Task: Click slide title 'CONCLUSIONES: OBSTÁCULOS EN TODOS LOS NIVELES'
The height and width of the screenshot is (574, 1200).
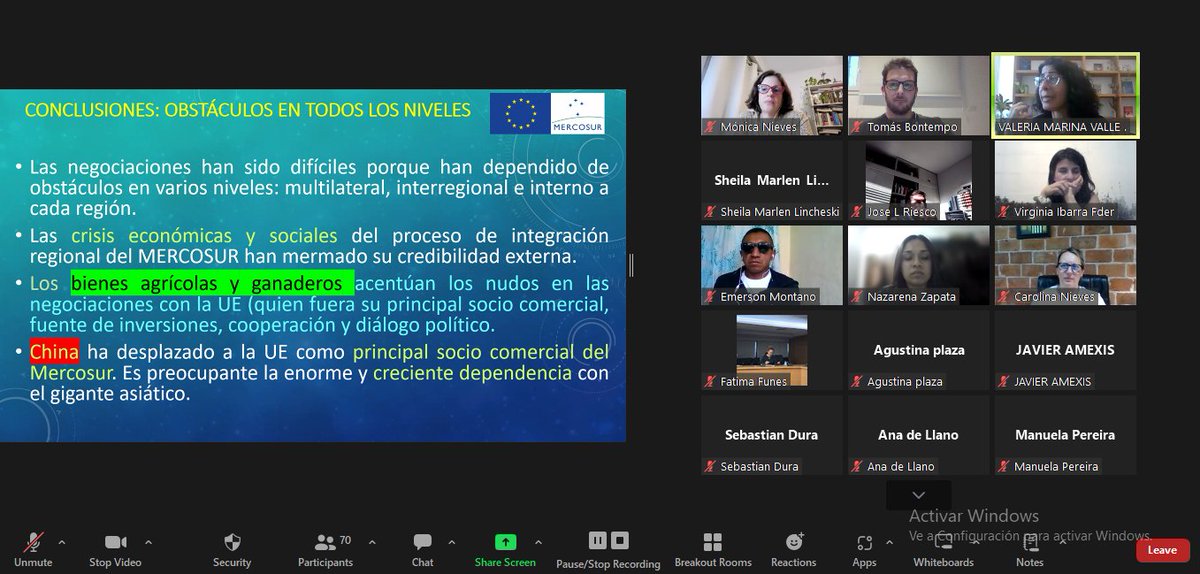Action: click(x=247, y=110)
